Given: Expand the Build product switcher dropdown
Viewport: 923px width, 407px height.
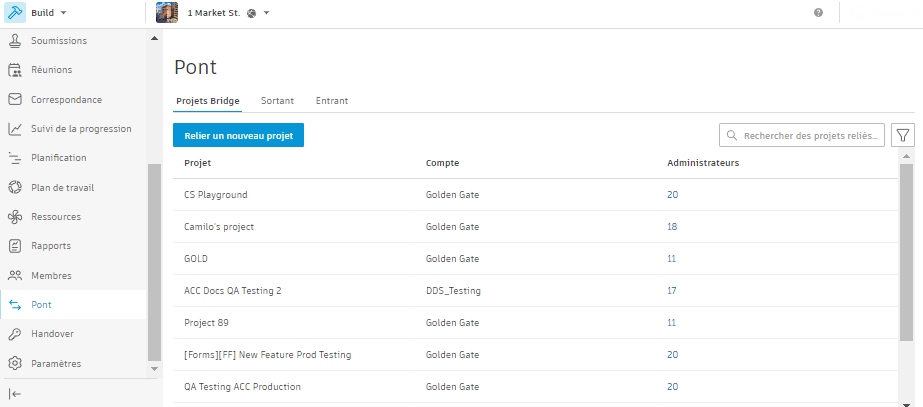Looking at the screenshot, I should coord(63,13).
